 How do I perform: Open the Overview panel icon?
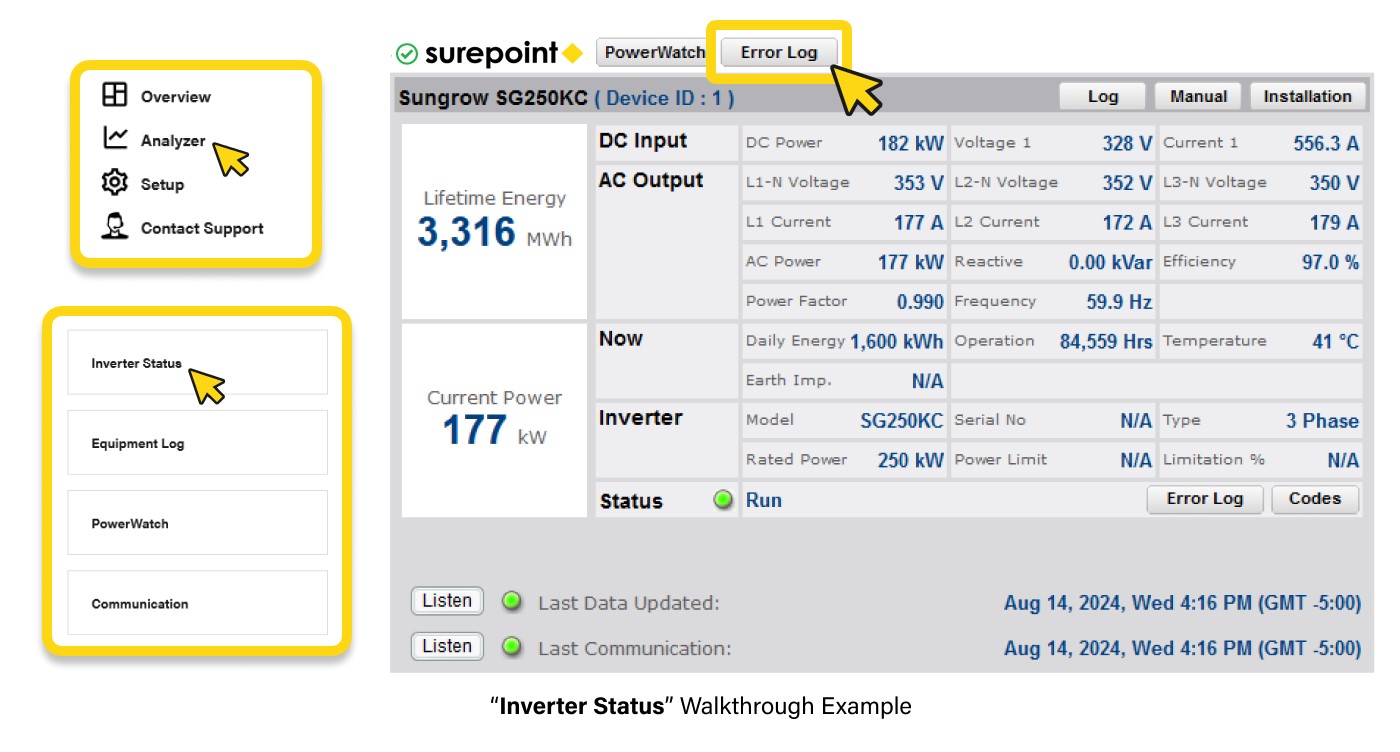[114, 96]
